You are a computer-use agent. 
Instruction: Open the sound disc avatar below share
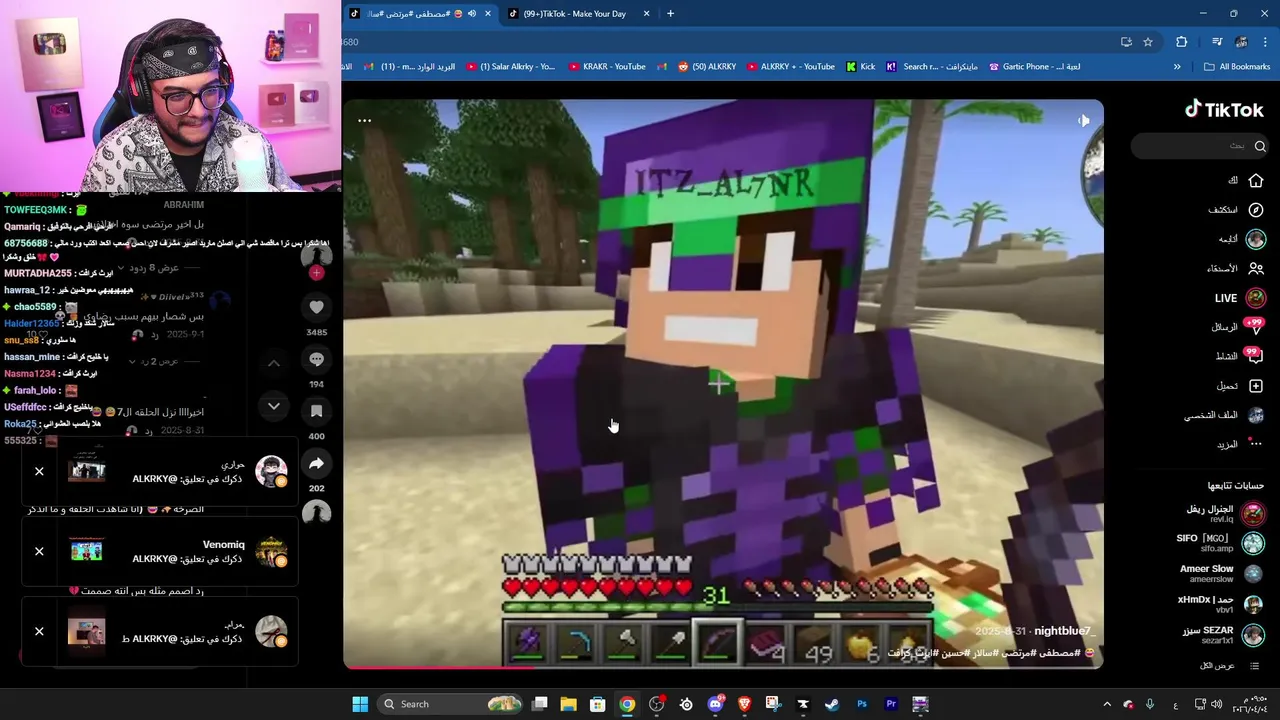point(316,513)
